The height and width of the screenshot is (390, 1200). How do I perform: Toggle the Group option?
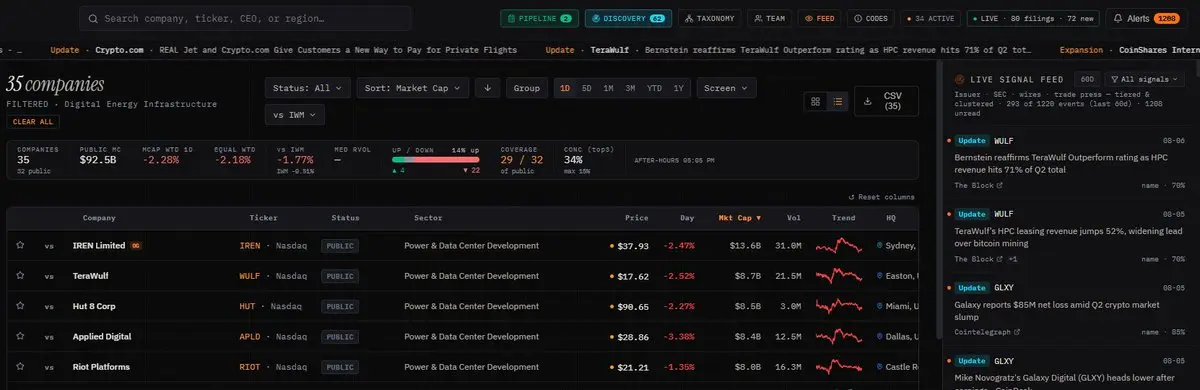coord(527,88)
